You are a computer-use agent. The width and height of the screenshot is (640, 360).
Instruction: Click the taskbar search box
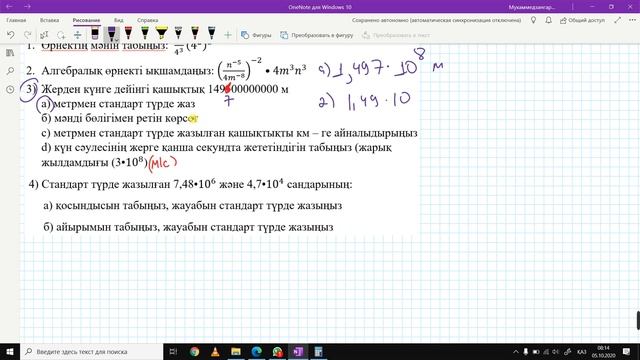click(x=92, y=351)
